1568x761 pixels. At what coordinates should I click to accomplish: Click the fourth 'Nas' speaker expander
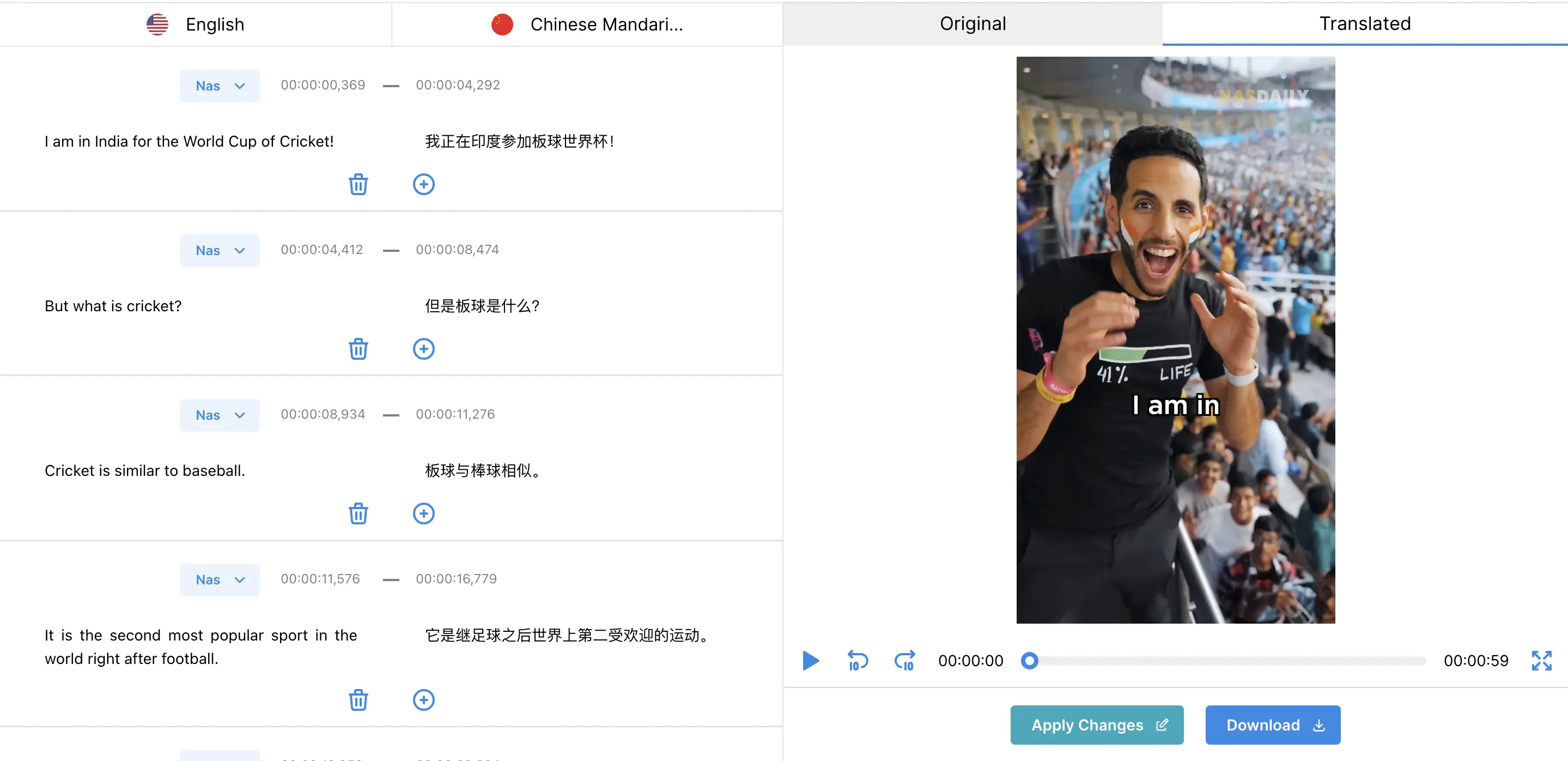click(x=218, y=578)
